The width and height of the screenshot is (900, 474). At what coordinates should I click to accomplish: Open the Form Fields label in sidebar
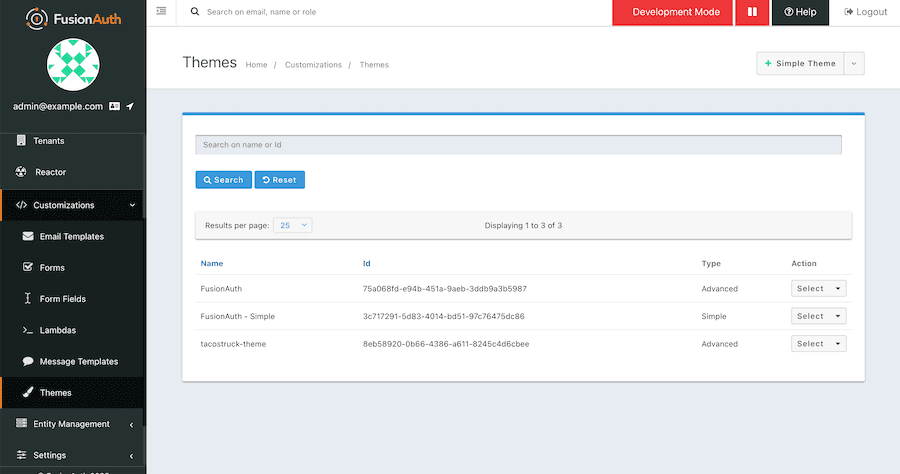(x=63, y=299)
